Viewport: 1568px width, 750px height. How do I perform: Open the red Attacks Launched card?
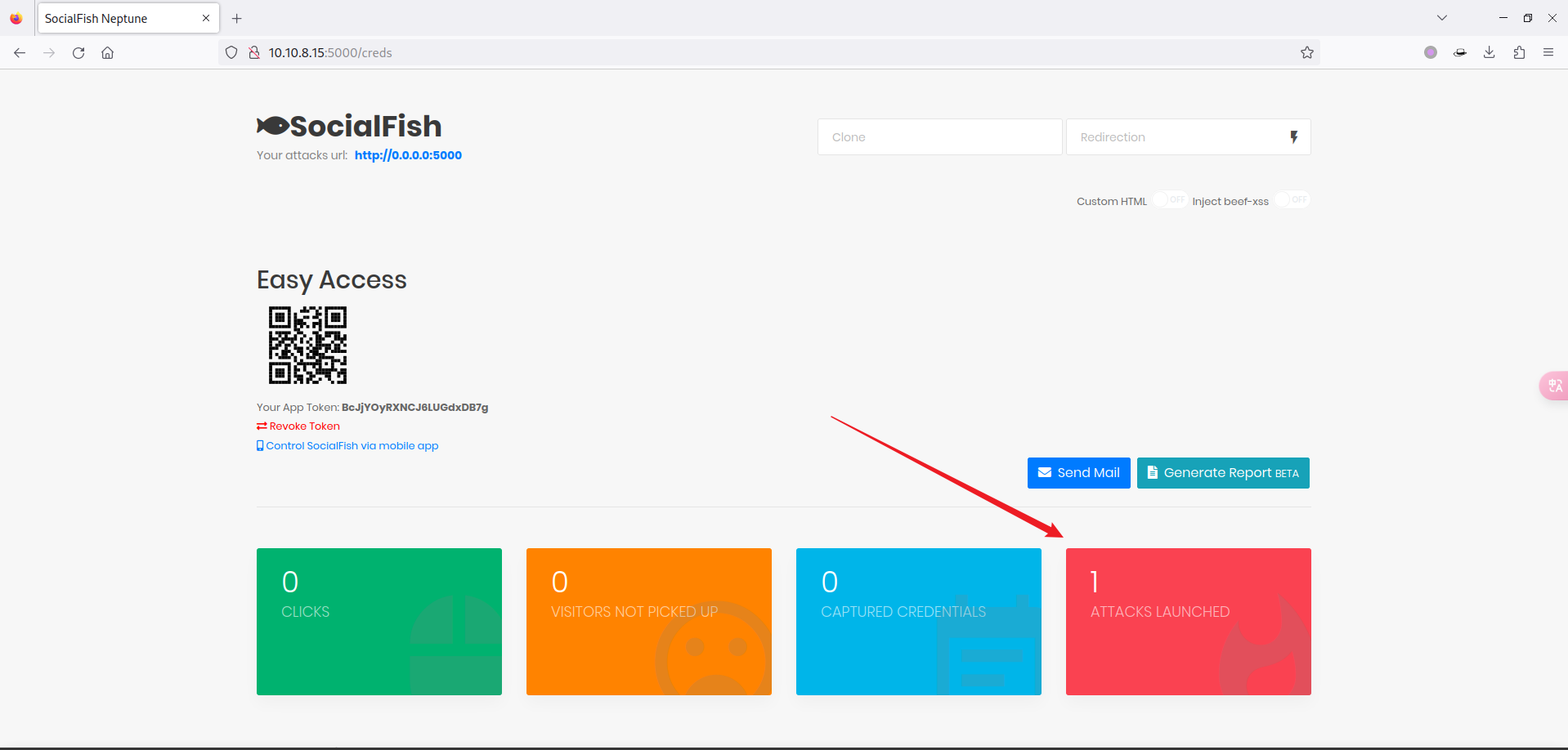point(1189,622)
